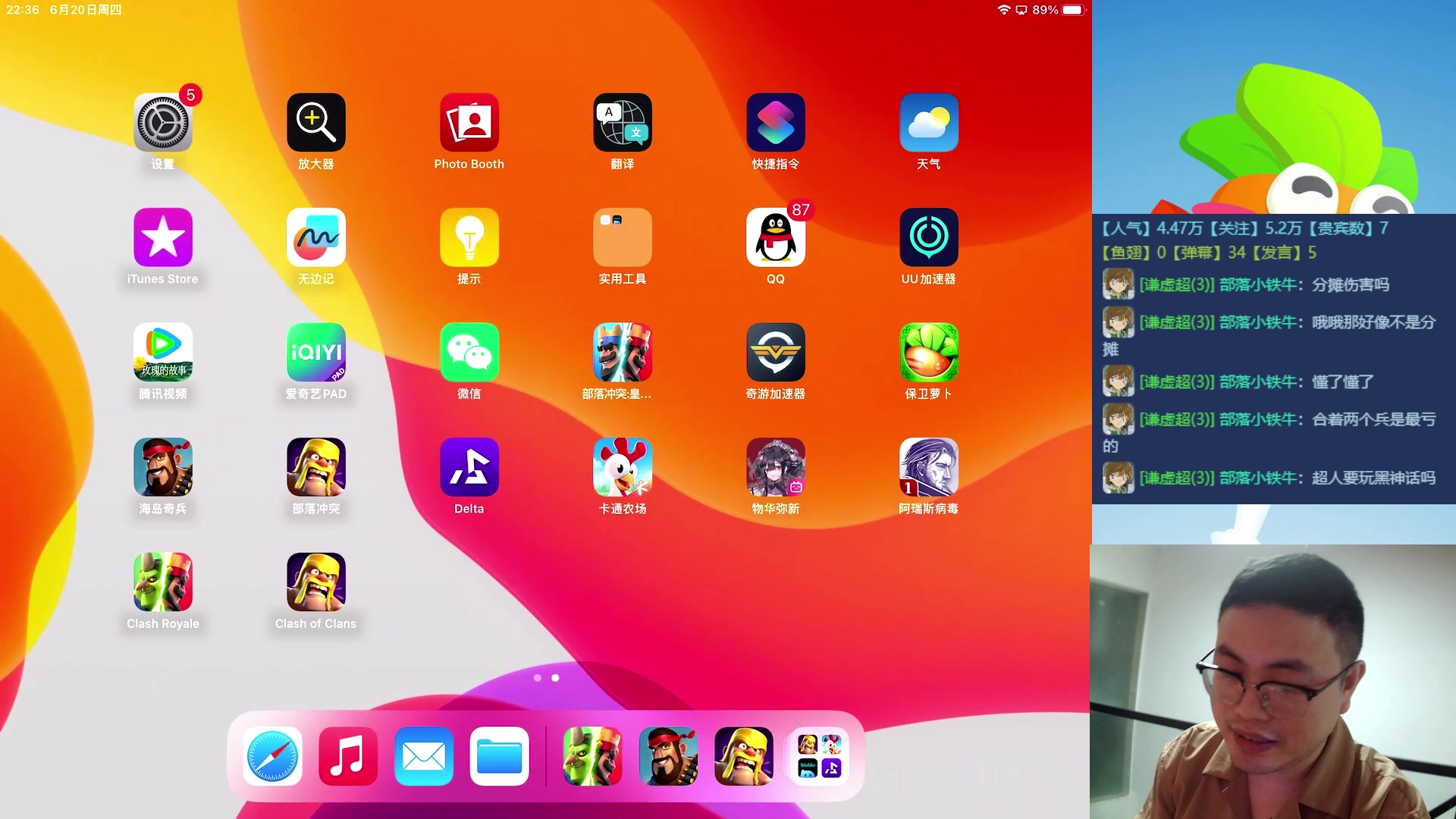The width and height of the screenshot is (1456, 819).
Task: Select the chat message 懂了懂了
Action: (1343, 382)
